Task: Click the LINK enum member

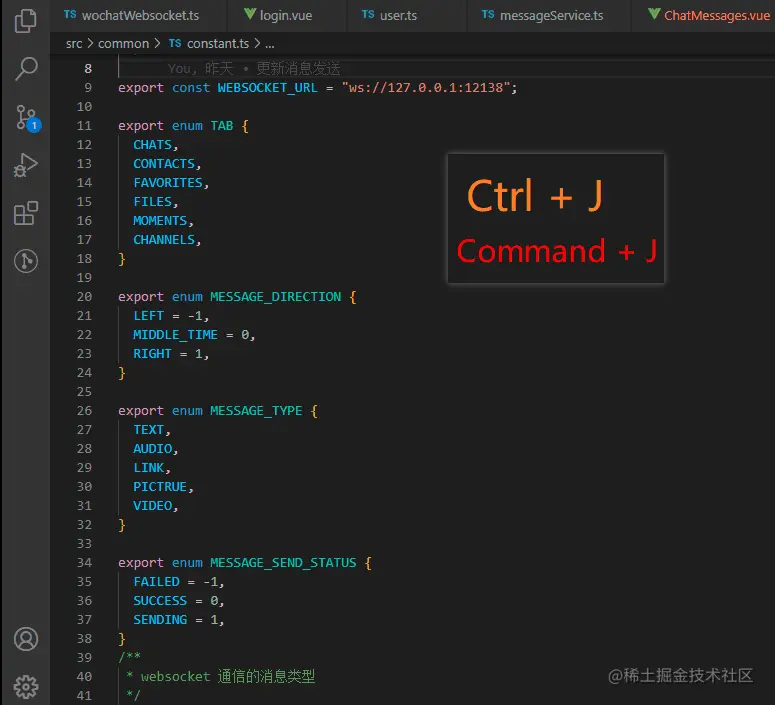Action: [148, 468]
